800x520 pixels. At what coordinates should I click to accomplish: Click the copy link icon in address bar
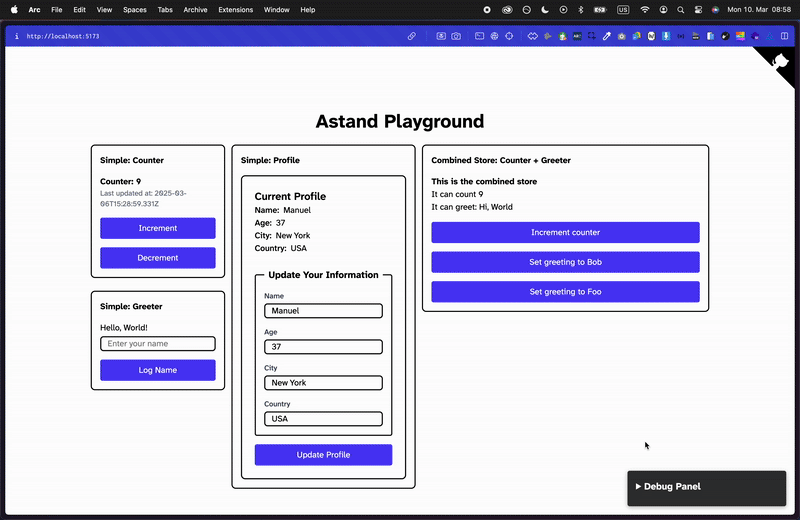(411, 36)
